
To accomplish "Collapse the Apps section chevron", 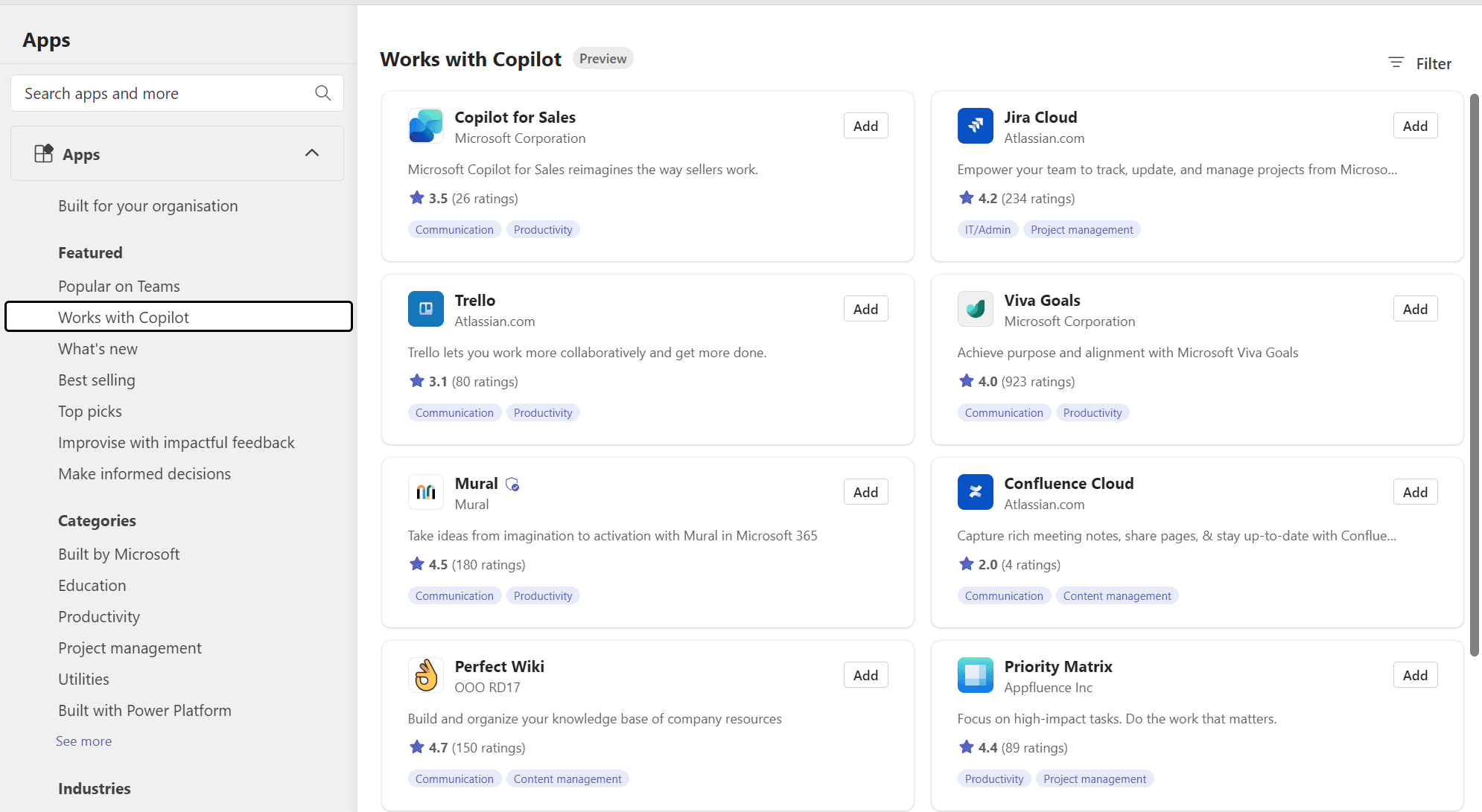I will [312, 153].
